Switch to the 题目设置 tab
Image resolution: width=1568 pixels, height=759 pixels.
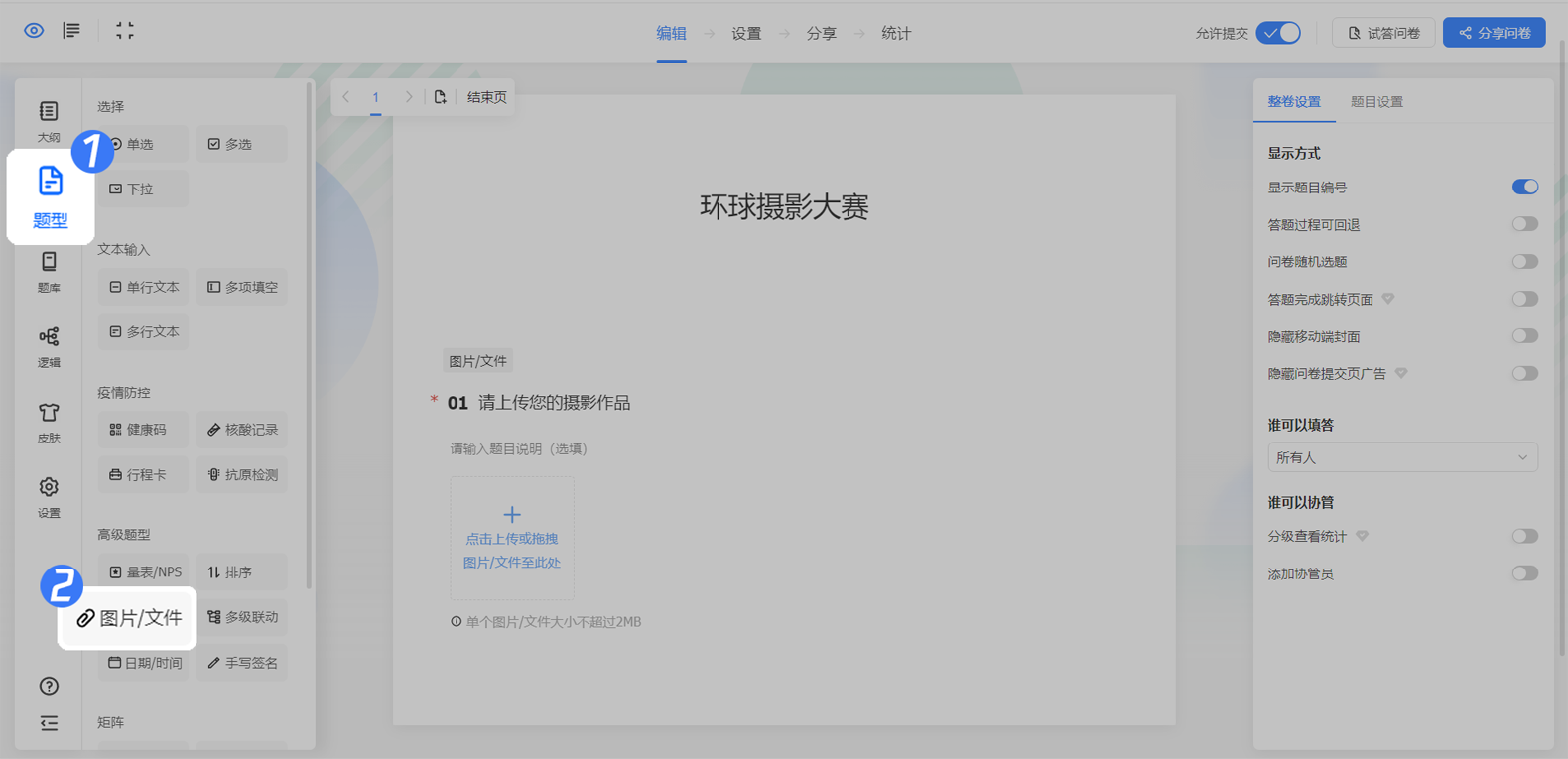coord(1376,102)
